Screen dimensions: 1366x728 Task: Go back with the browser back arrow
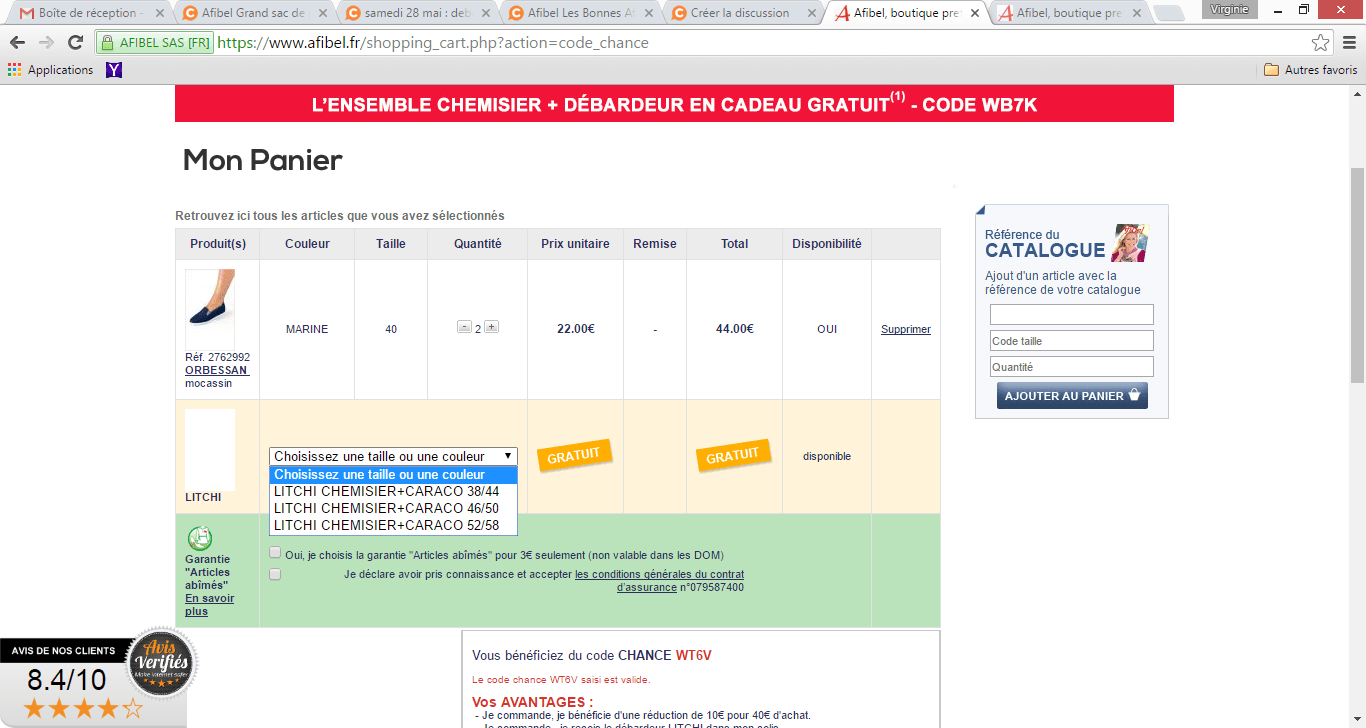(18, 43)
